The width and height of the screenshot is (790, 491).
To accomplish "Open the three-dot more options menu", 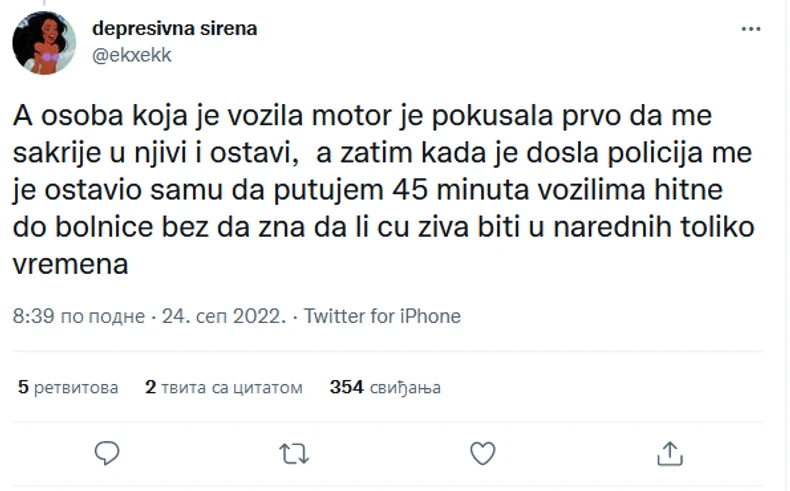I will coord(751,30).
